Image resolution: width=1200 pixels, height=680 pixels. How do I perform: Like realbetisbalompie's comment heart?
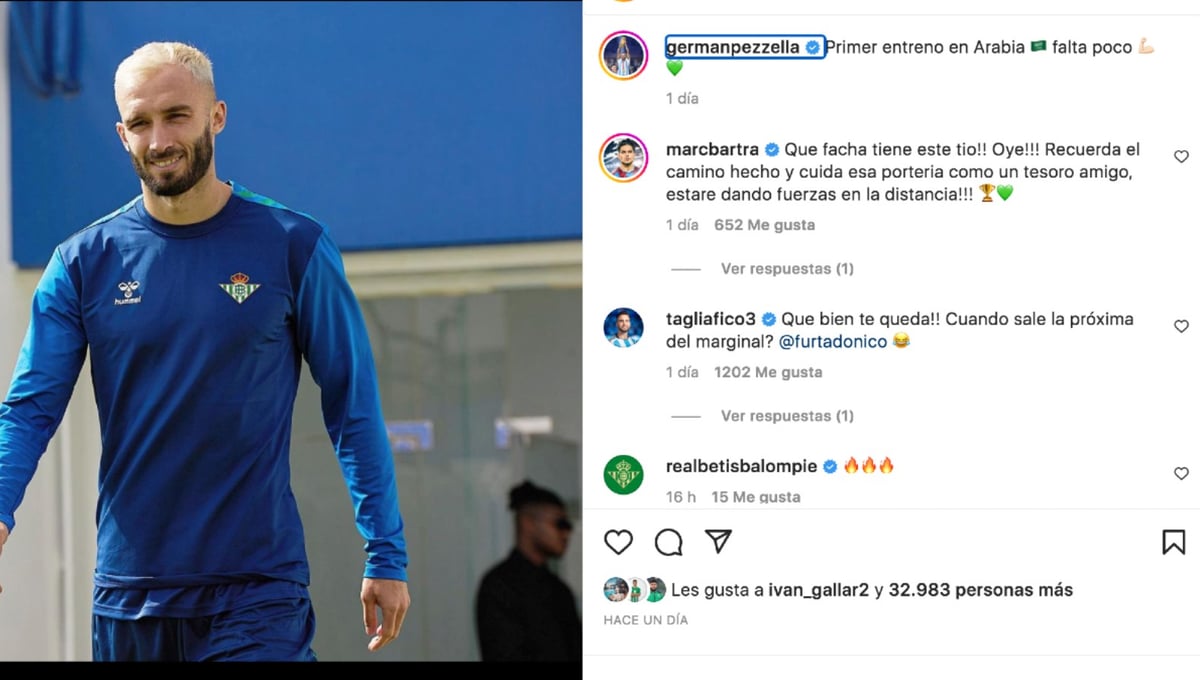click(1181, 473)
